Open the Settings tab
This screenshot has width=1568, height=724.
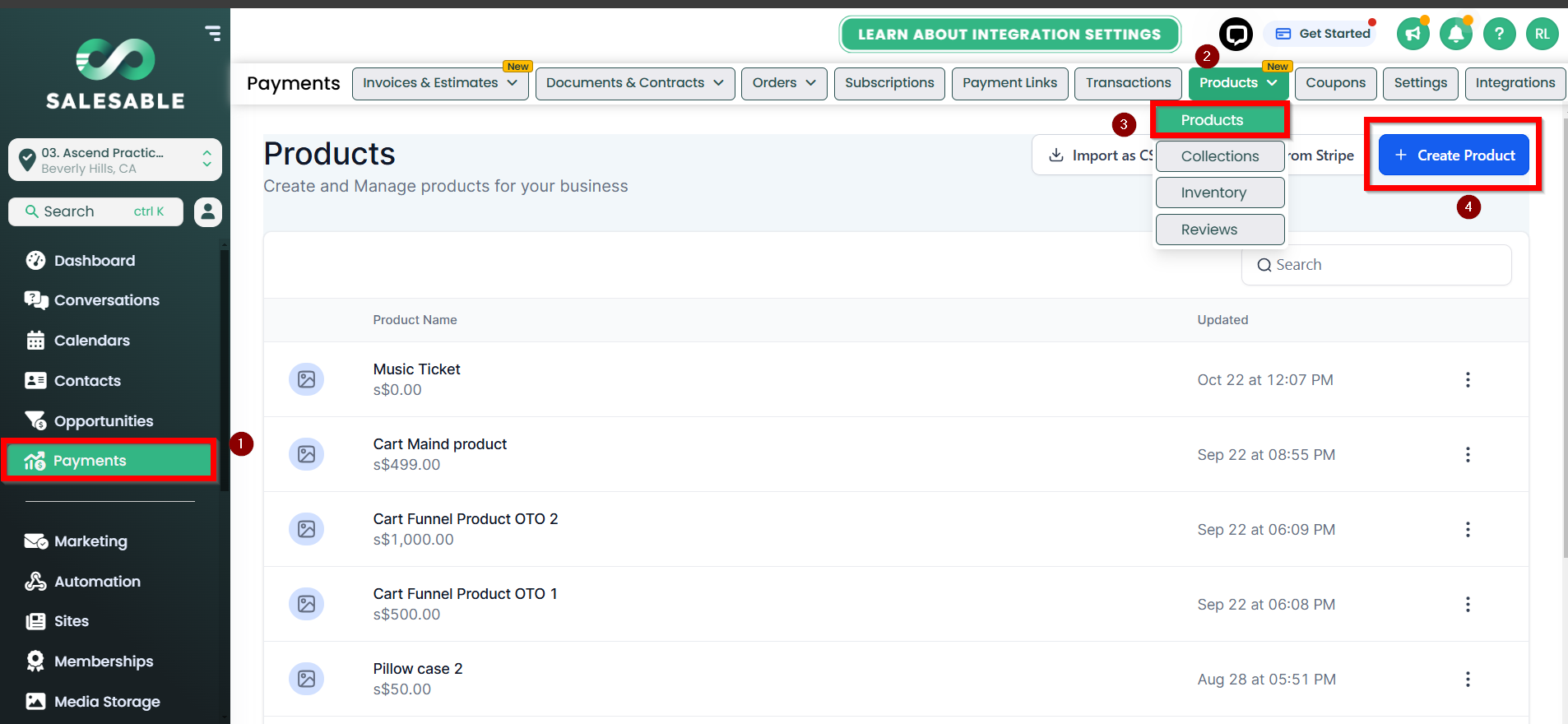(1420, 83)
